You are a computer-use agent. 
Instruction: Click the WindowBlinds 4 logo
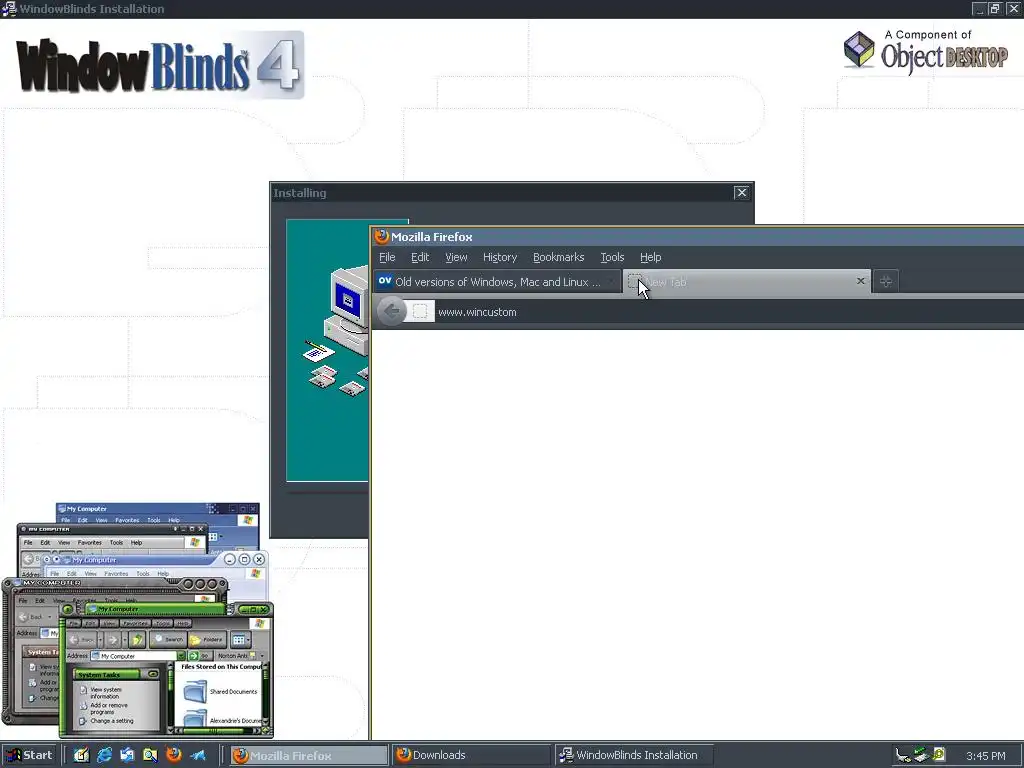coord(159,65)
